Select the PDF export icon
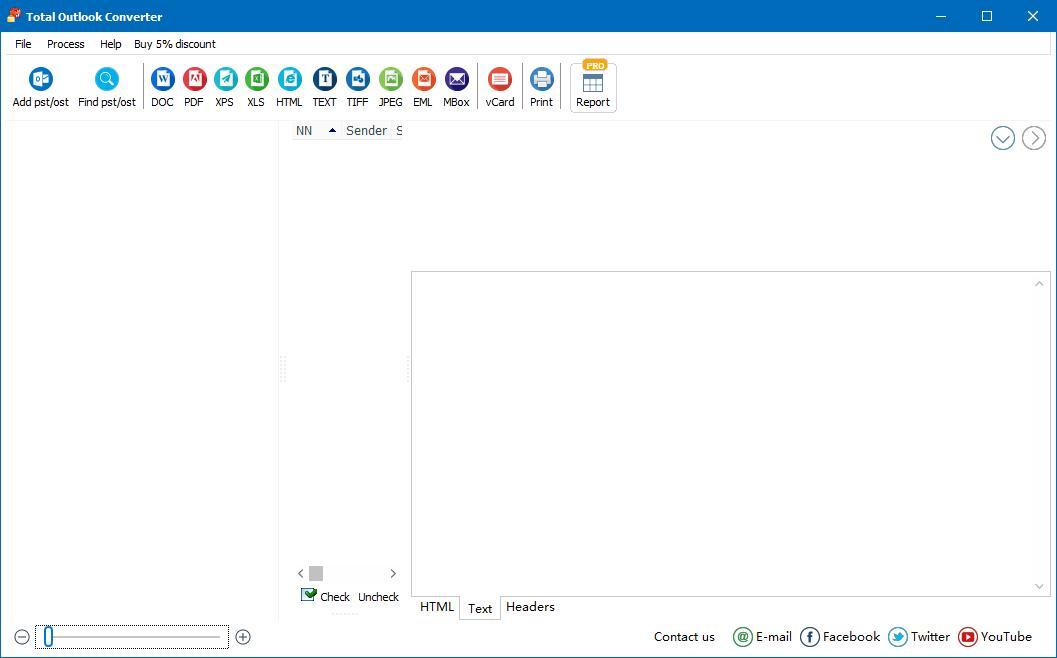This screenshot has height=658, width=1057. point(194,80)
